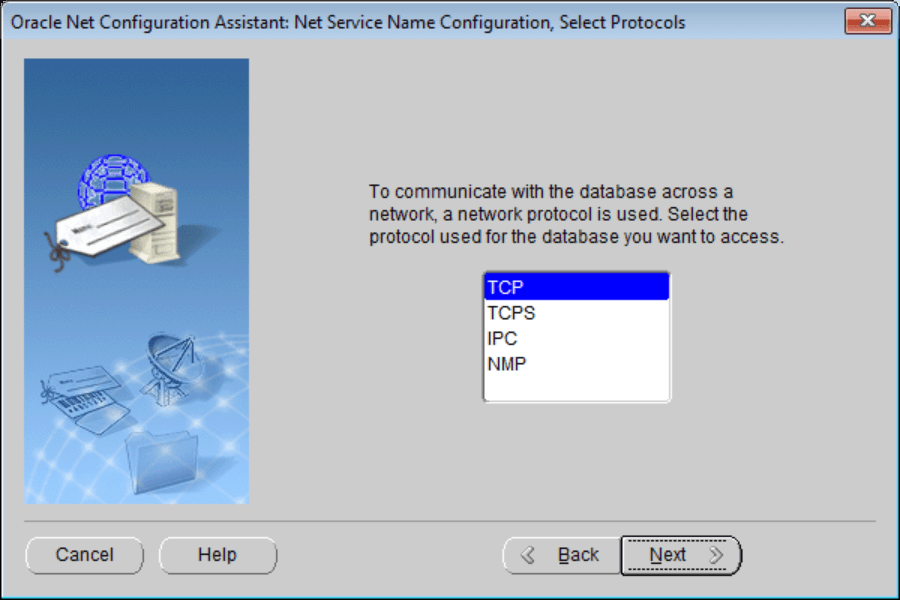Go Back to the previous step
900x600 pixels.
pos(562,555)
